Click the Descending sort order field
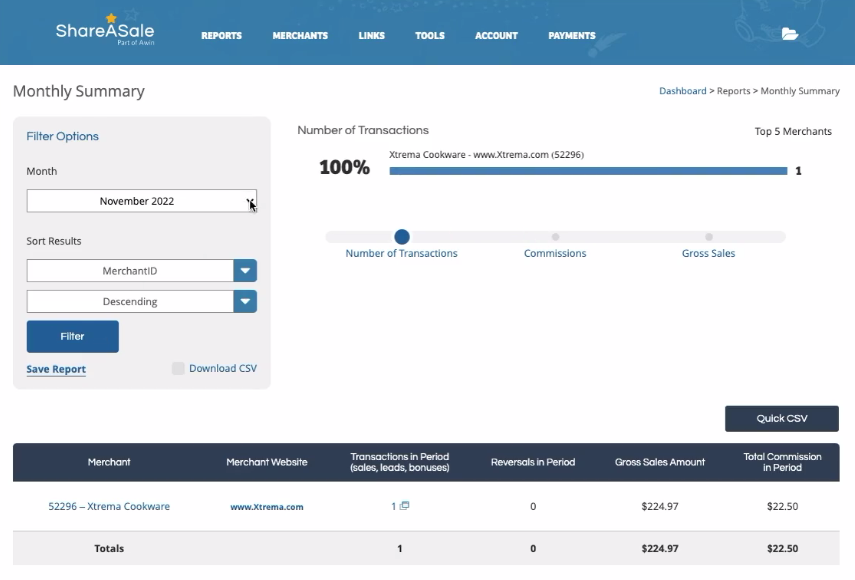855x580 pixels. (x=130, y=301)
